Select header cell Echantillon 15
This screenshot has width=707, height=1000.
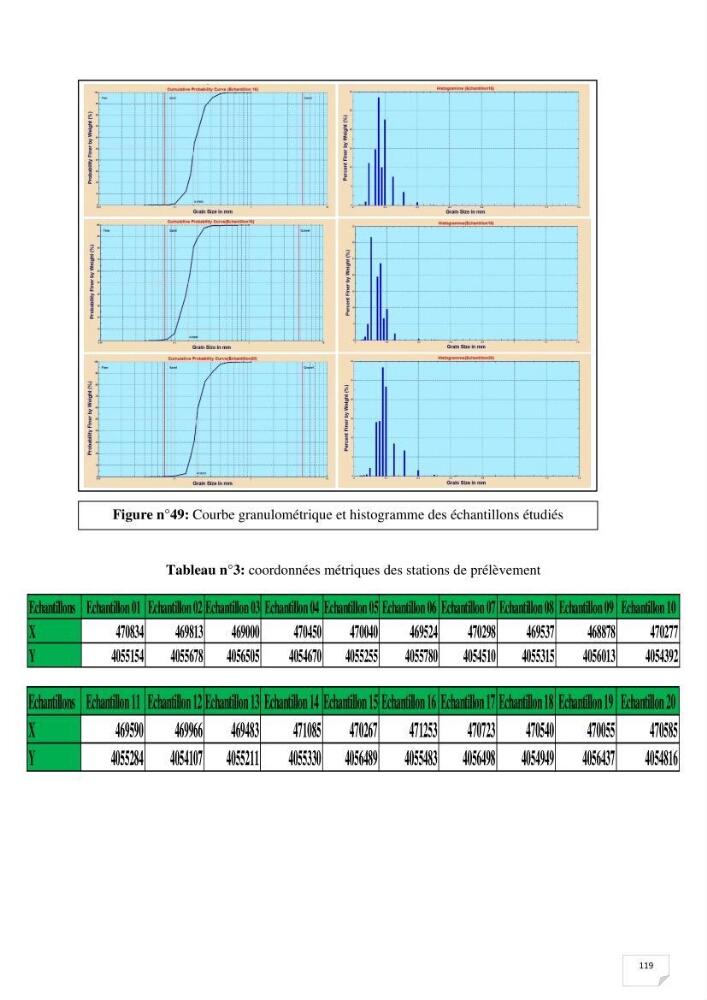(x=351, y=702)
